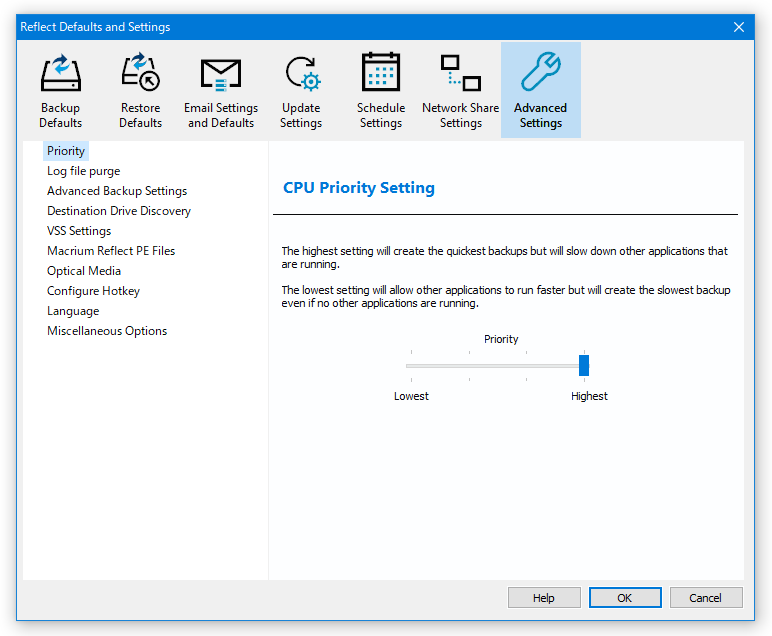Click the Help button

coord(544,598)
